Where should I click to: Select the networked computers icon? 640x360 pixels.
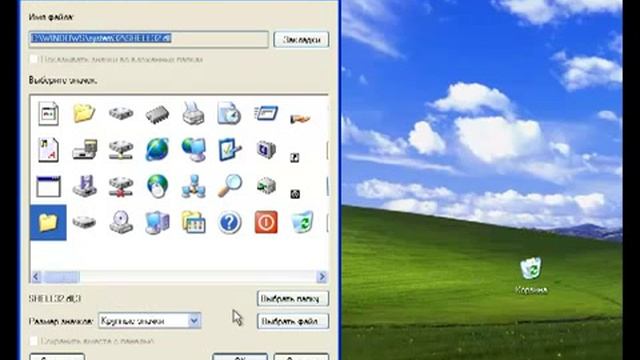click(193, 186)
